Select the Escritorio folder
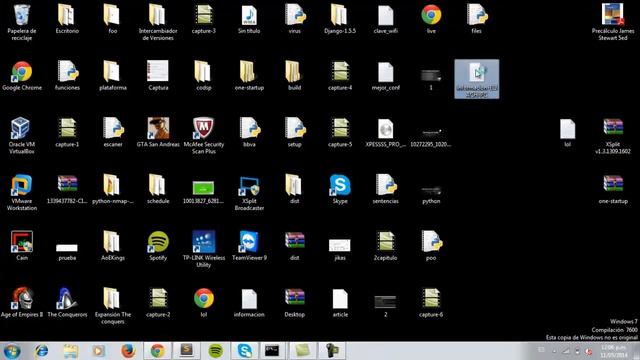The height and width of the screenshot is (360, 640). point(67,15)
